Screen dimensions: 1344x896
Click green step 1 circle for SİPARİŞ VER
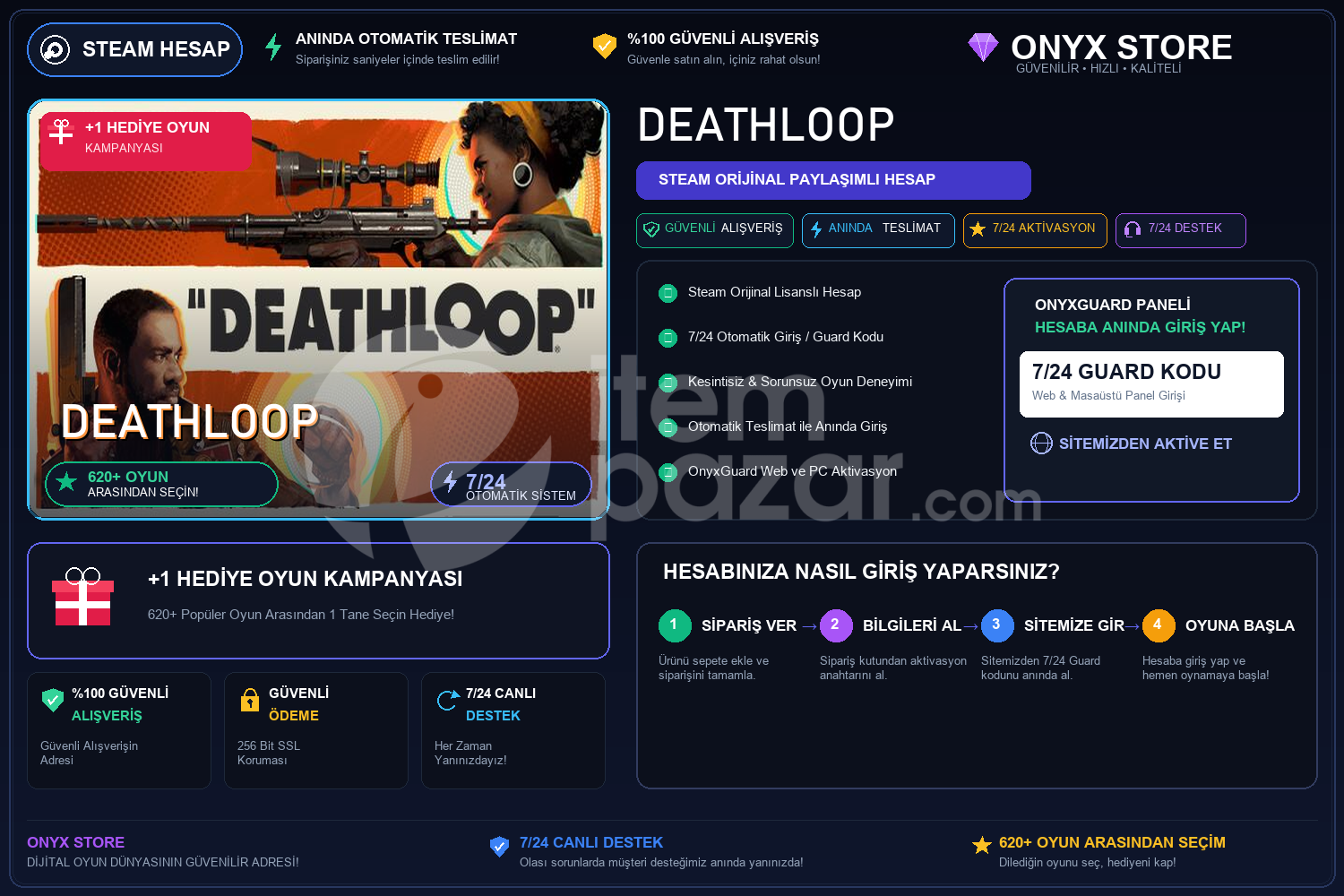675,625
